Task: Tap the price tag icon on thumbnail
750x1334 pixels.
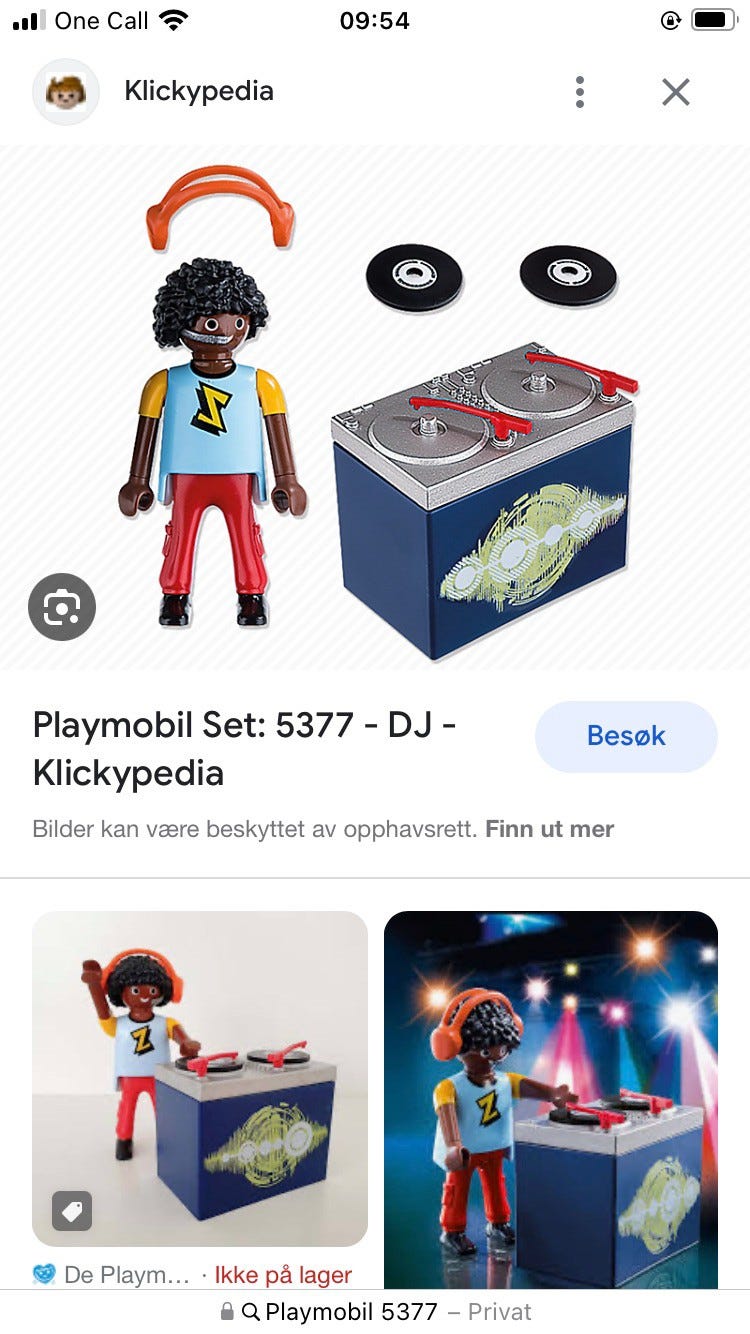Action: click(x=72, y=1211)
